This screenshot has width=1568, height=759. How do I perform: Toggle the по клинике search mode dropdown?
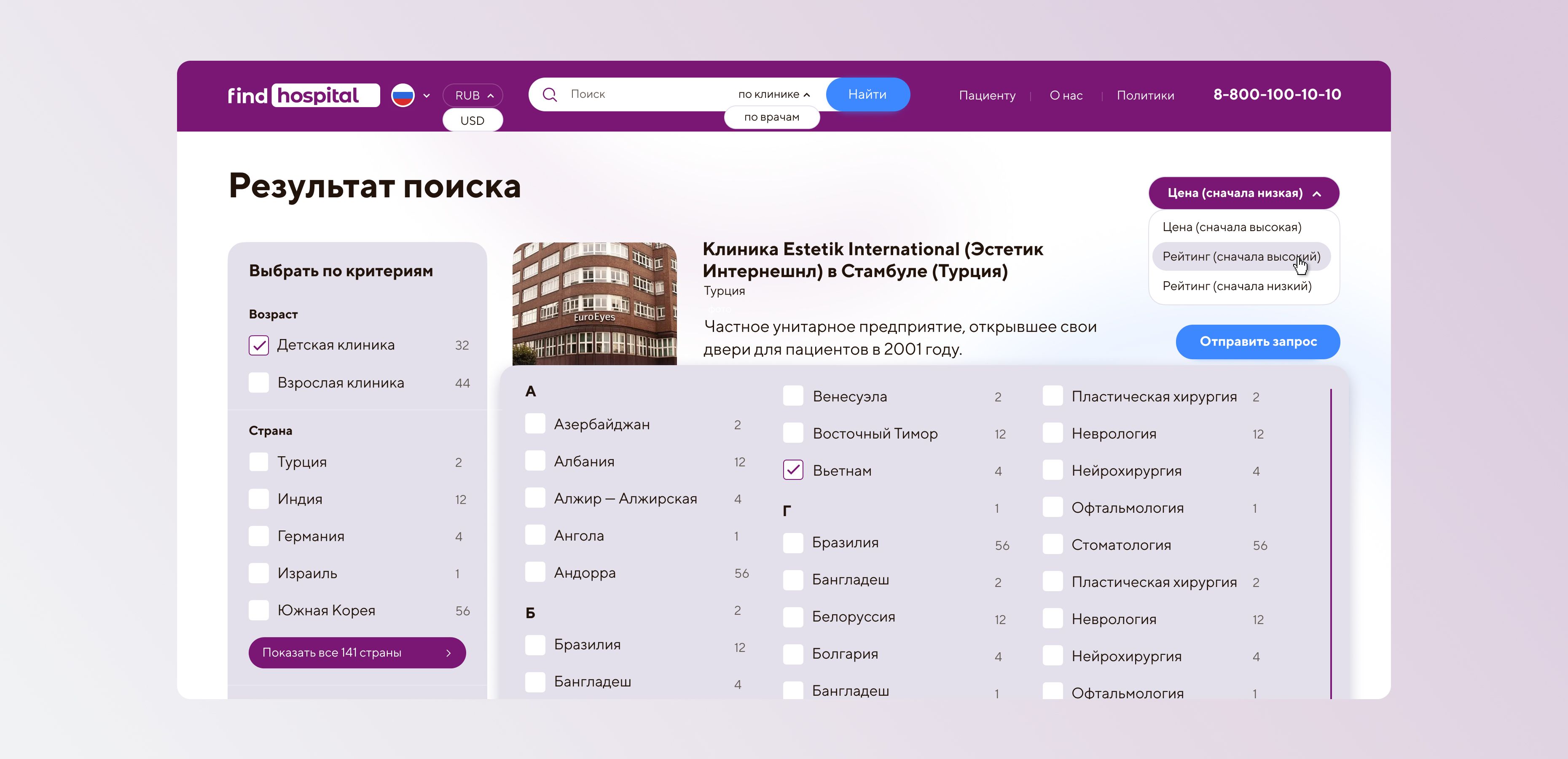click(773, 94)
